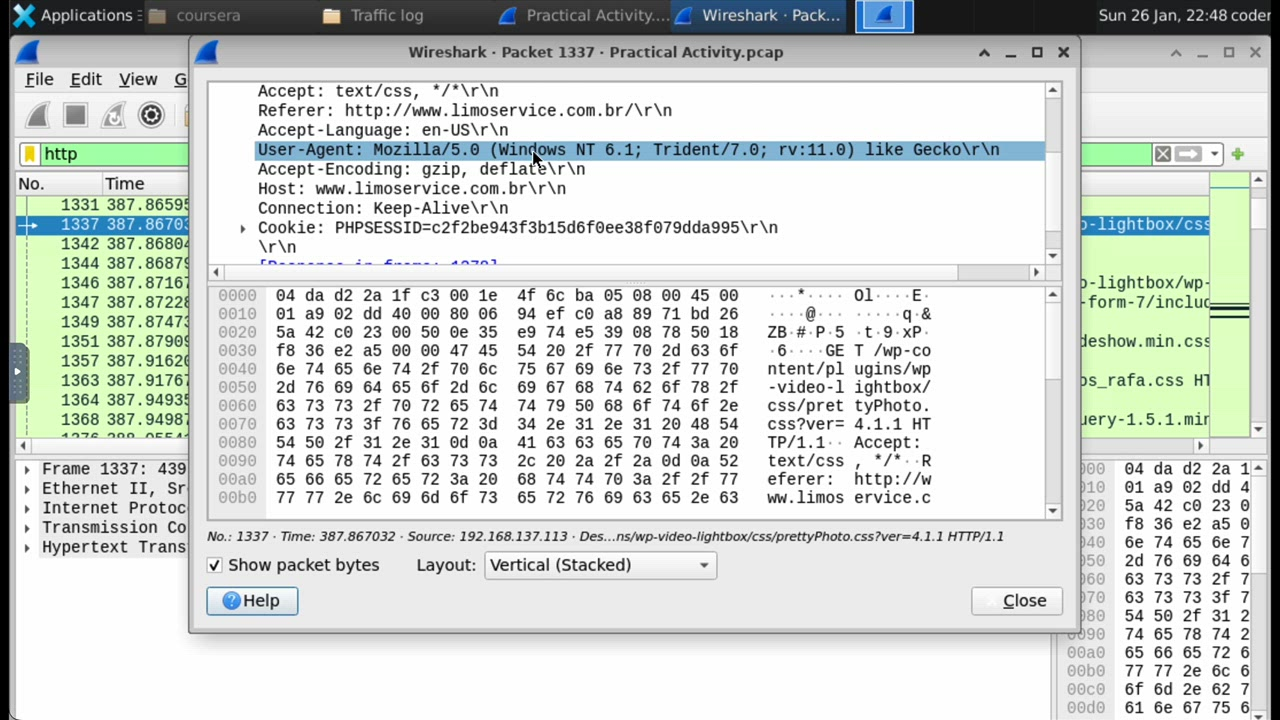
Task: Open the display filter history dropdown arrow
Action: click(1214, 154)
